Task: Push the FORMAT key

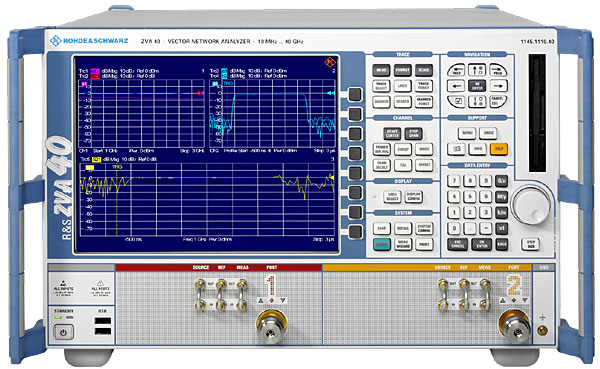Action: [x=403, y=70]
